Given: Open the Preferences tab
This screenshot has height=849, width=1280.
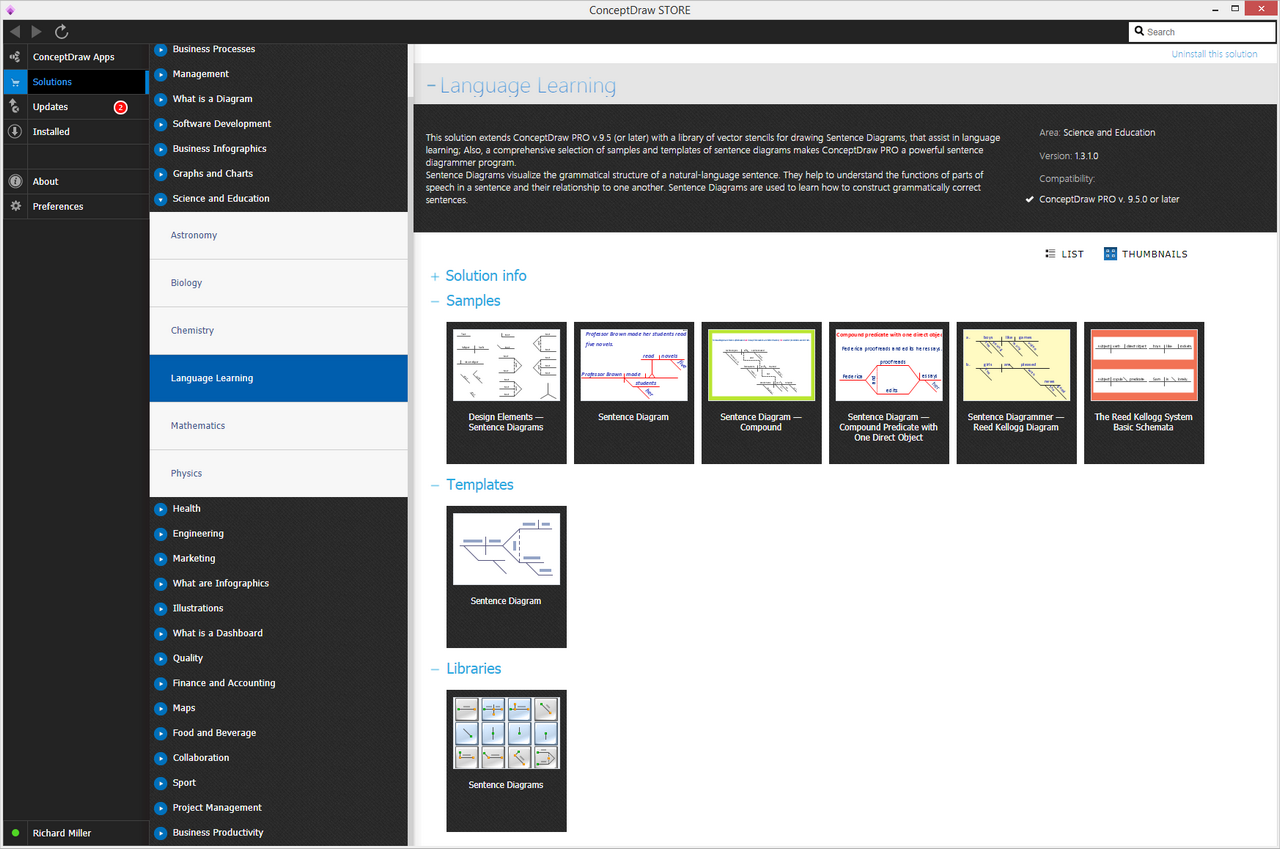Looking at the screenshot, I should click(74, 207).
